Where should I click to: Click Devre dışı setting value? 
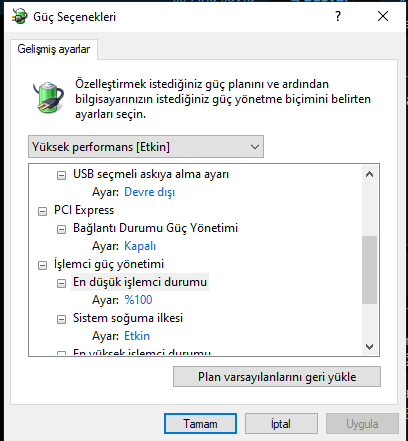(149, 192)
